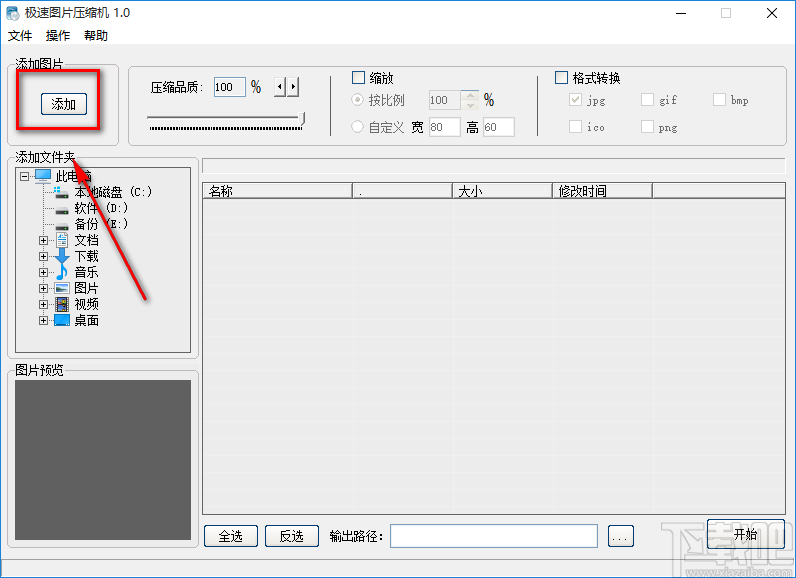796x578 pixels.
Task: Select 本地磁盘 (C:) in folder tree
Action: coord(113,192)
